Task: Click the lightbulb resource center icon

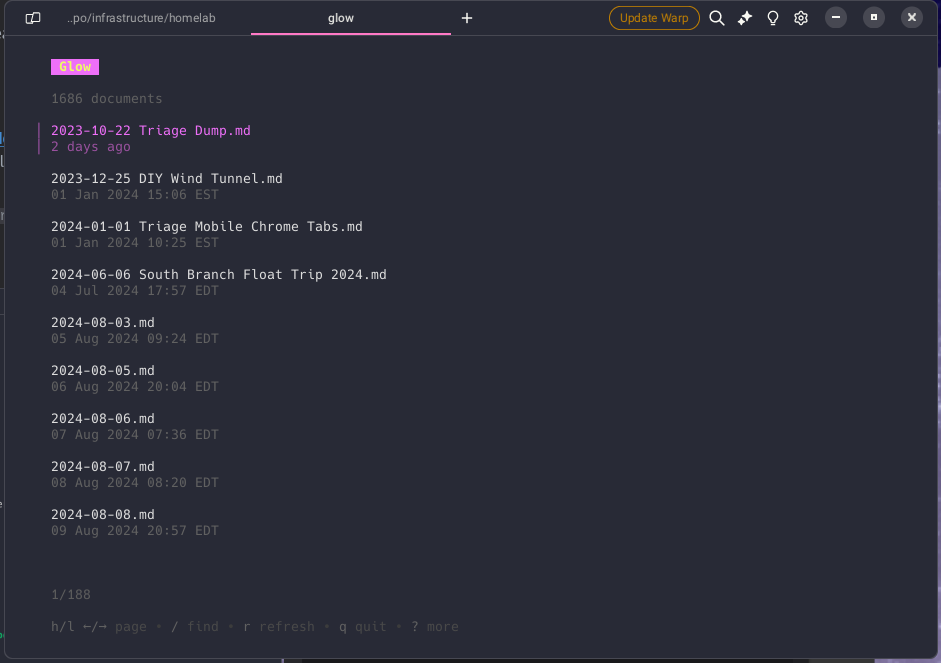Action: point(773,18)
